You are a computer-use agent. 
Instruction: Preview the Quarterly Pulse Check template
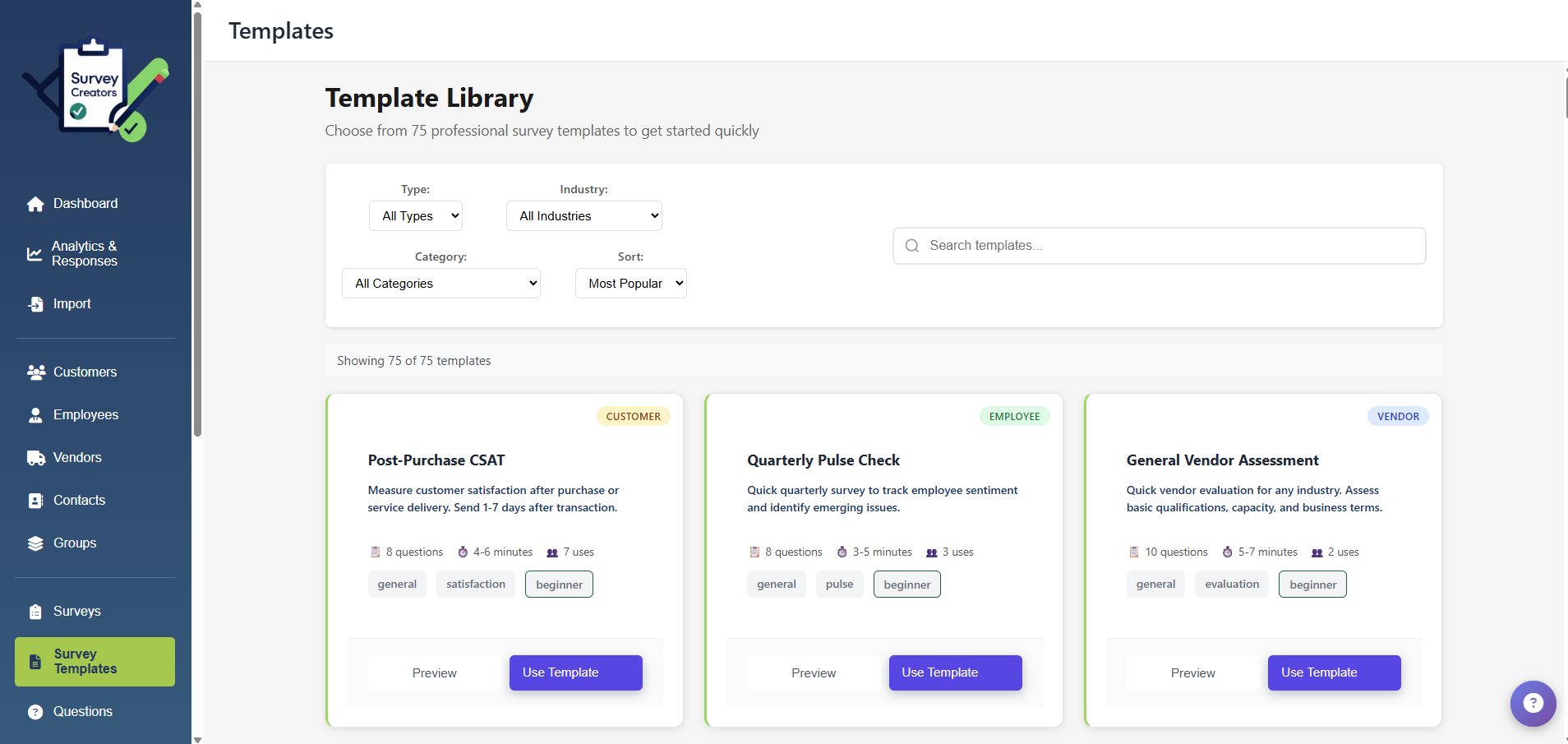coord(813,672)
